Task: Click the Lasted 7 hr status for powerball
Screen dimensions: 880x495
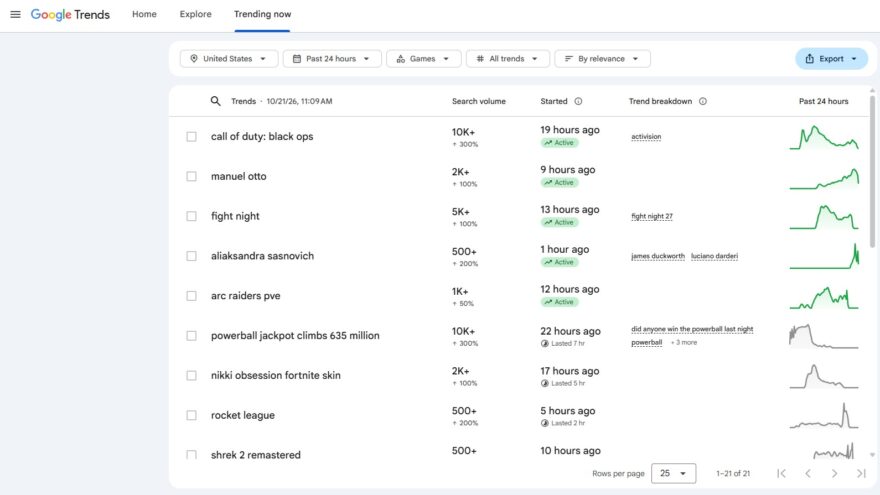Action: (562, 343)
